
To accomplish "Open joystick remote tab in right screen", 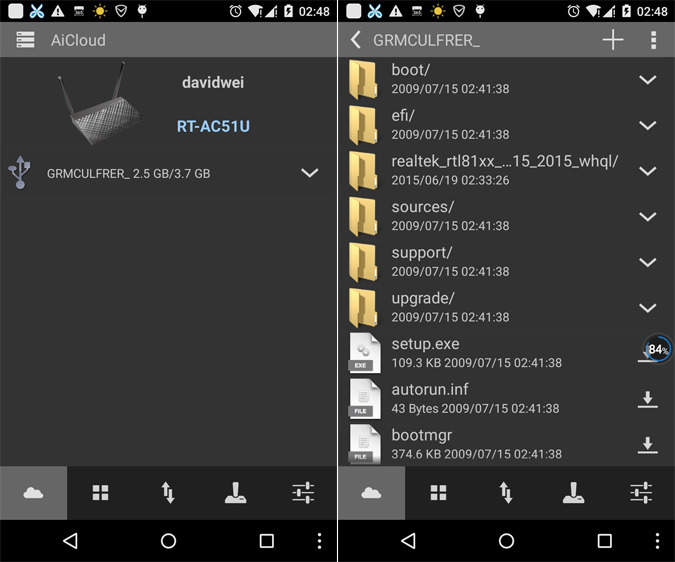I will 573,492.
